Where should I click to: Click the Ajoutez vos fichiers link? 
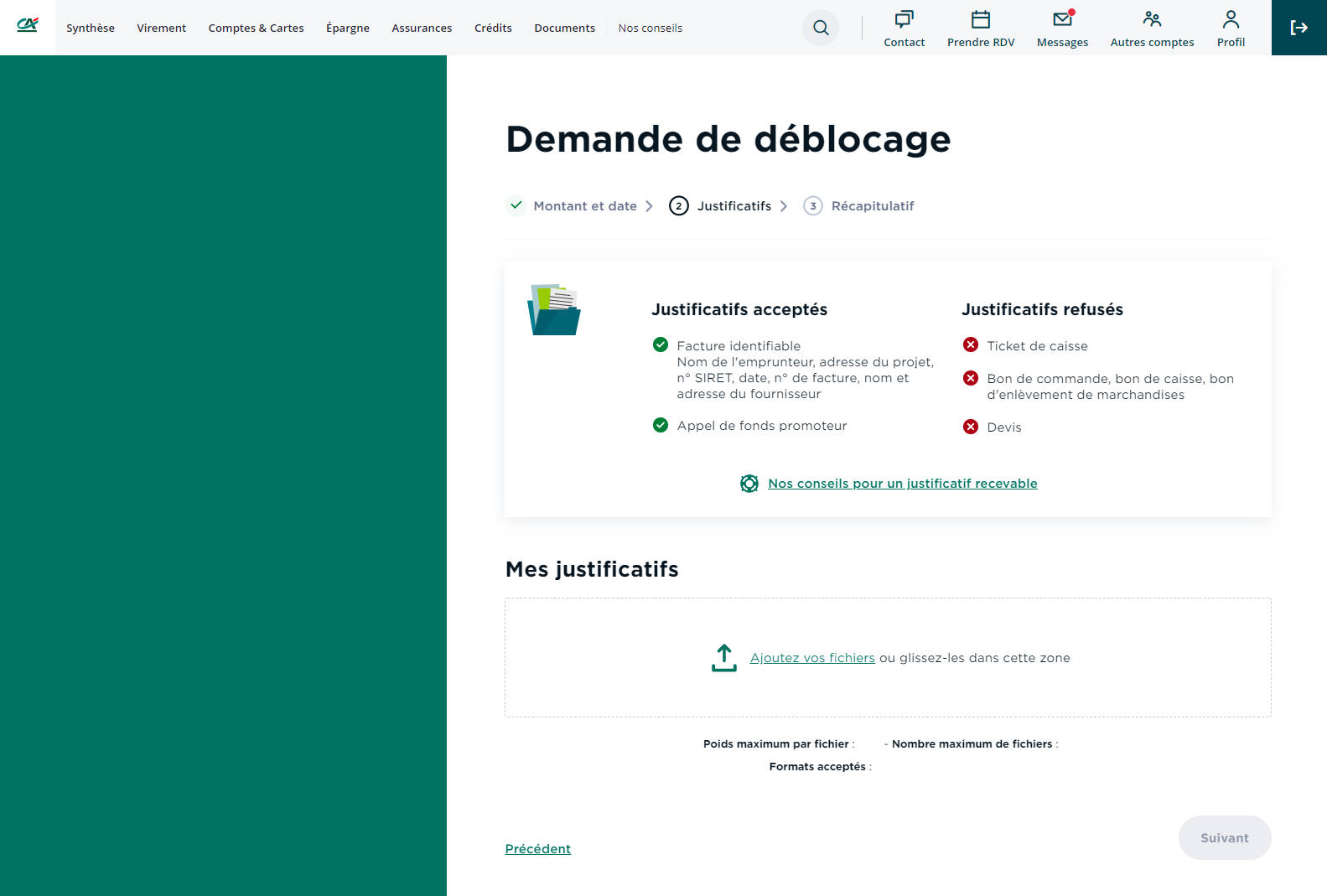tap(812, 658)
